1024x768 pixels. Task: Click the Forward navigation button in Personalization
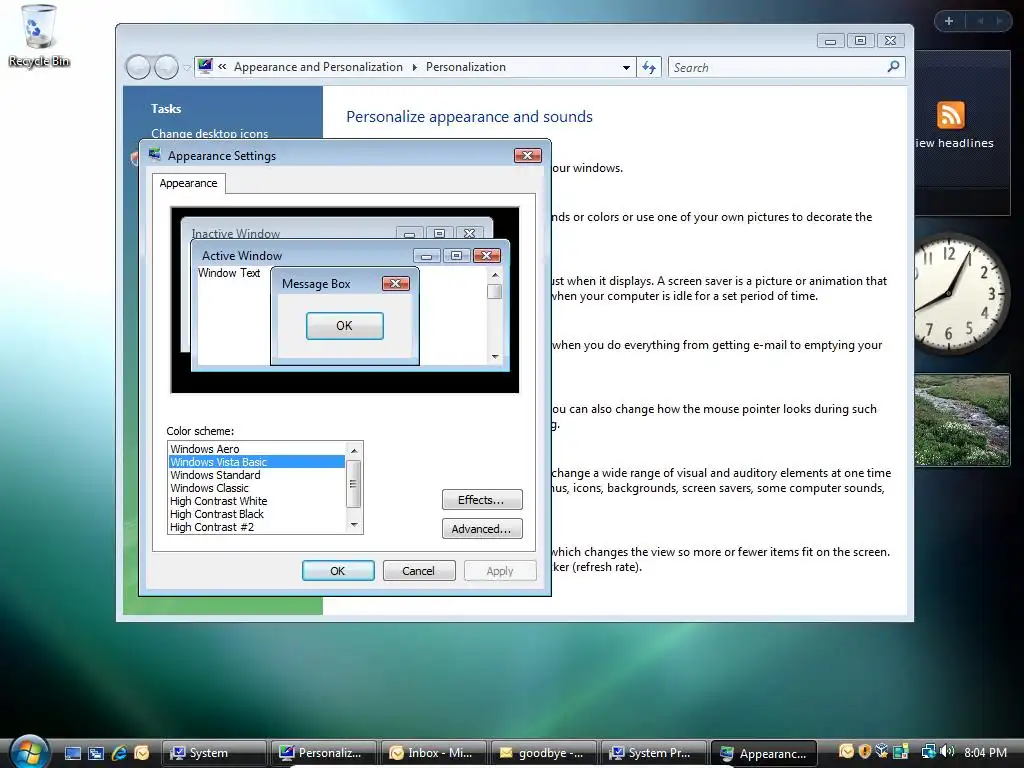point(166,67)
